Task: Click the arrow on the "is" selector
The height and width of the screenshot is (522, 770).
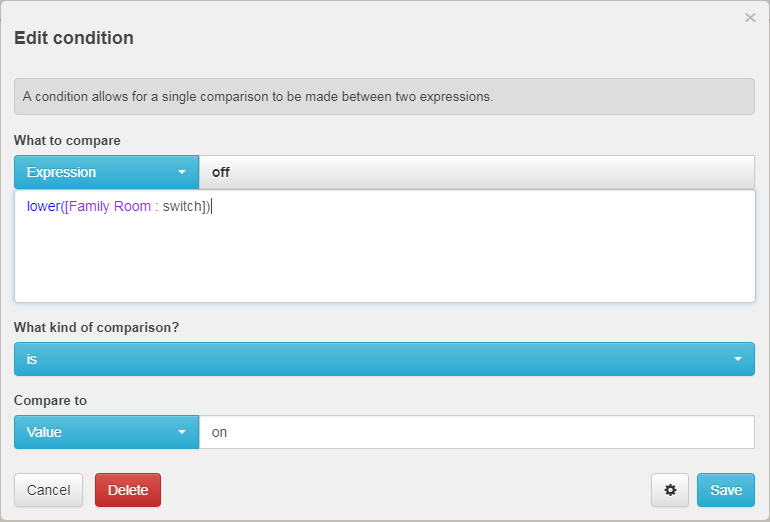Action: tap(738, 359)
